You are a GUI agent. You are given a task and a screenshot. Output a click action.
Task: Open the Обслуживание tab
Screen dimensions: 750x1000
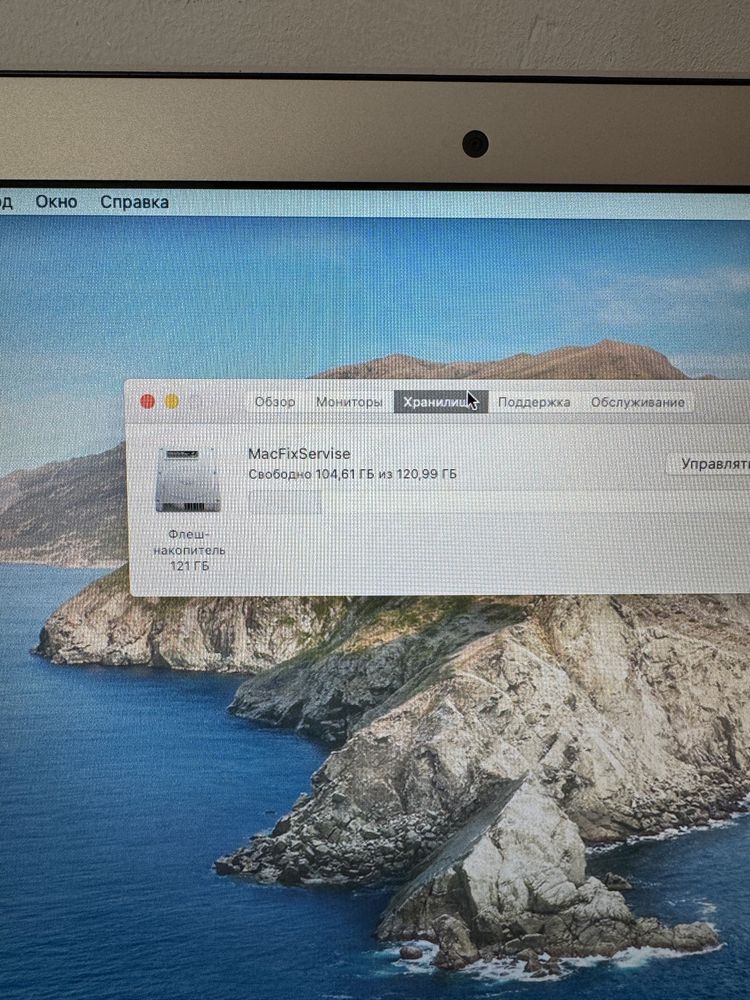pyautogui.click(x=638, y=402)
